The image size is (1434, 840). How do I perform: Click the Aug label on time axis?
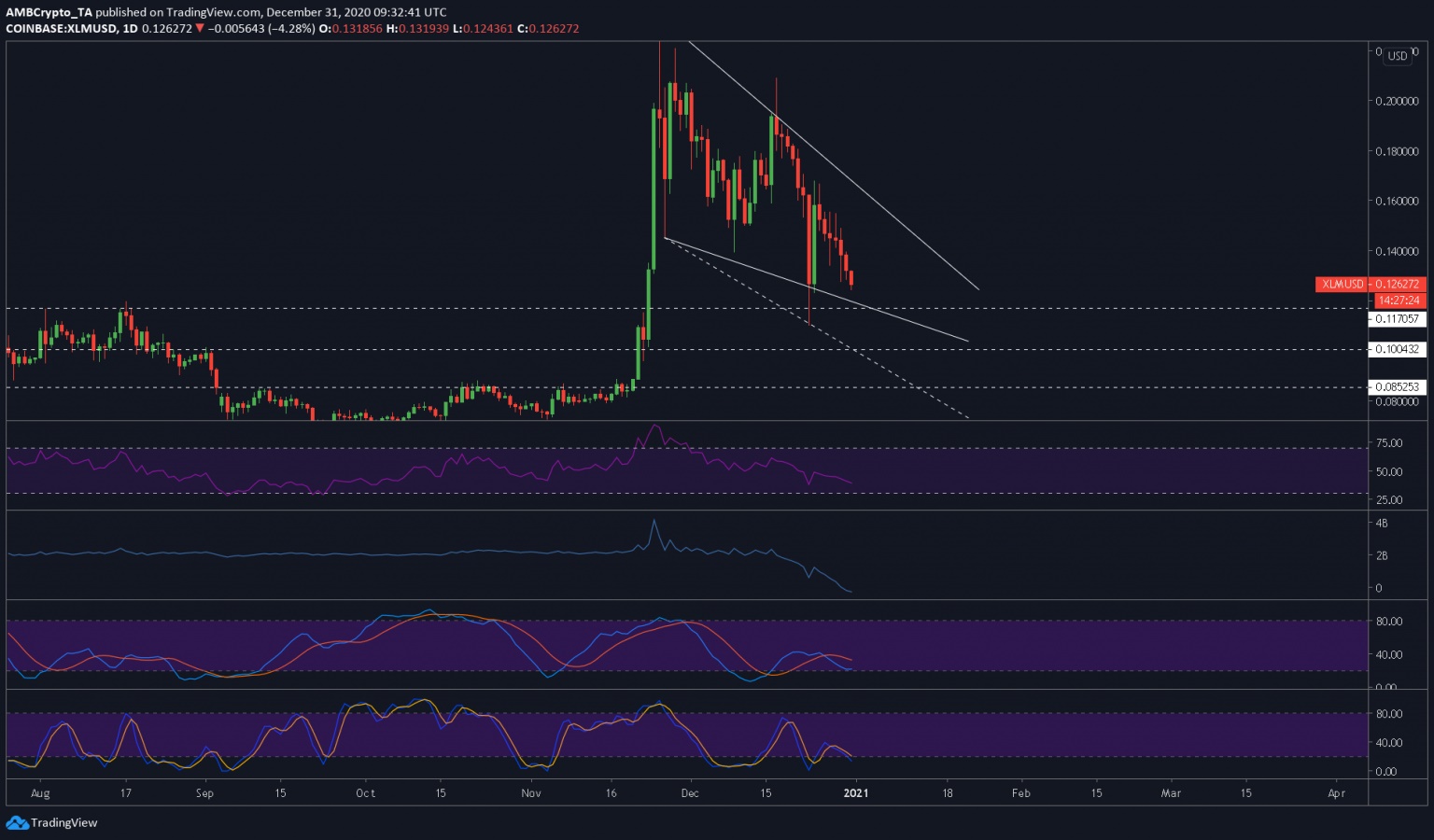pos(40,793)
